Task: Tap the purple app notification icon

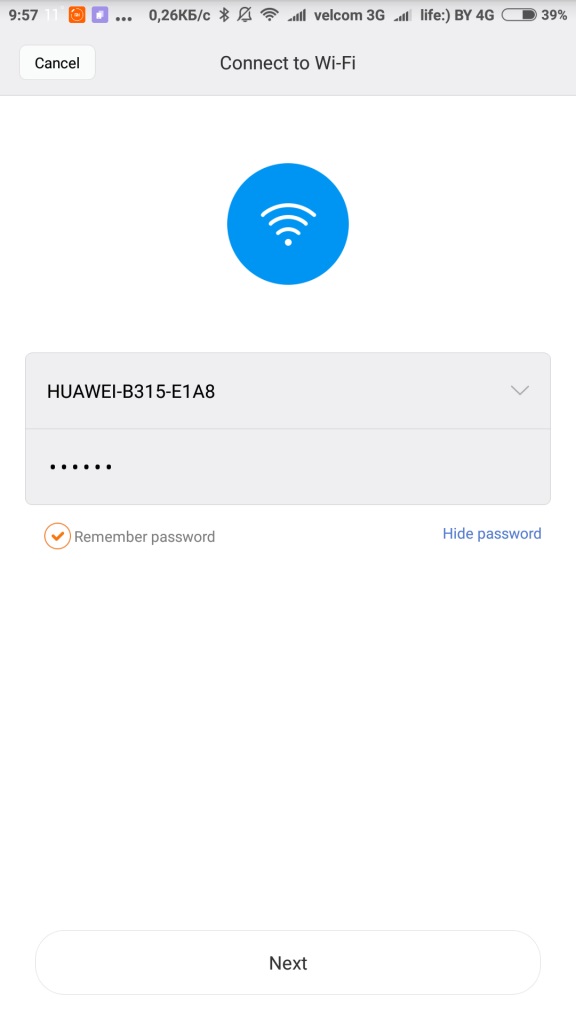Action: (x=100, y=14)
